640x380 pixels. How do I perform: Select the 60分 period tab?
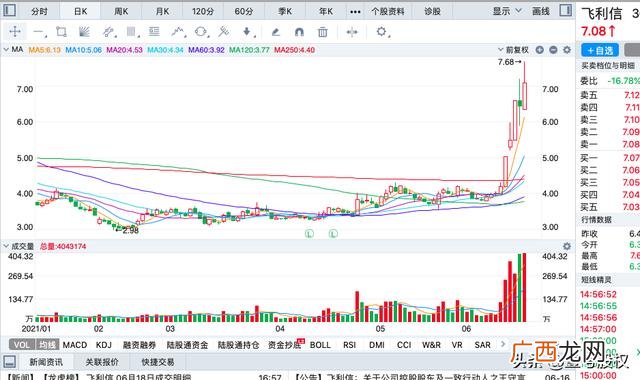[244, 11]
